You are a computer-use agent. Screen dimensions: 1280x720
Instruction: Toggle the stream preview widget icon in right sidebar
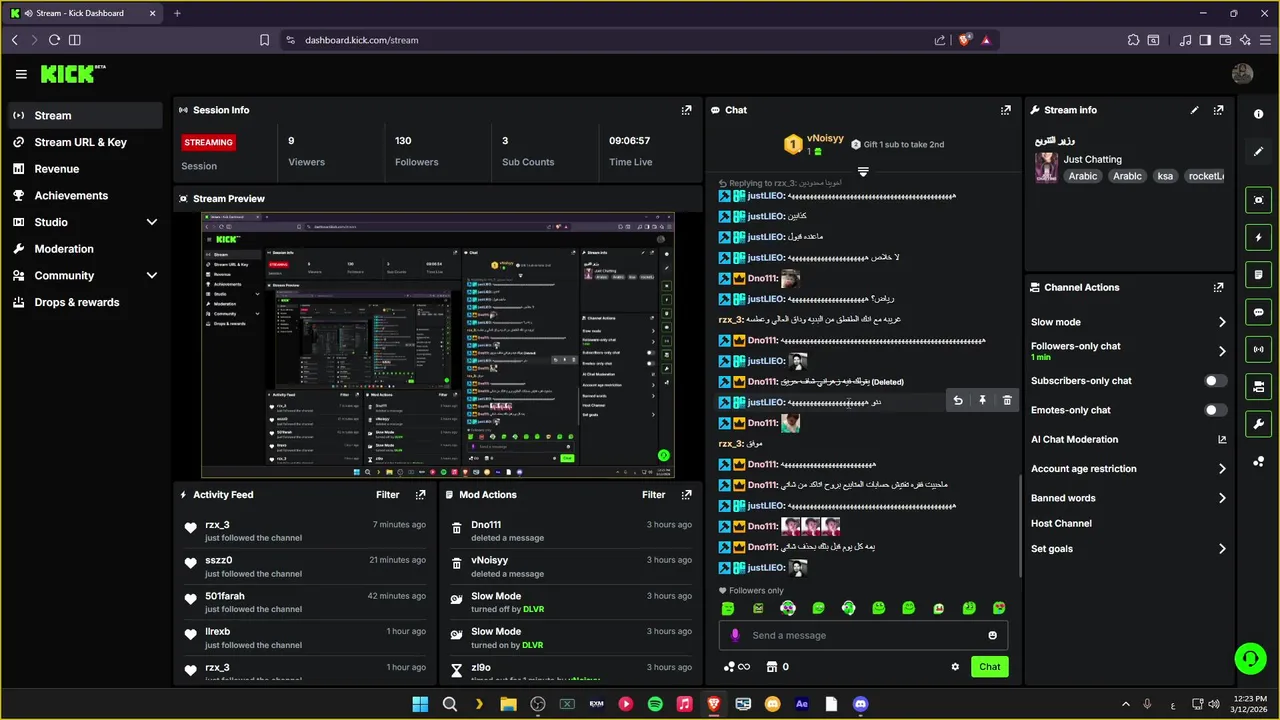tap(1259, 200)
